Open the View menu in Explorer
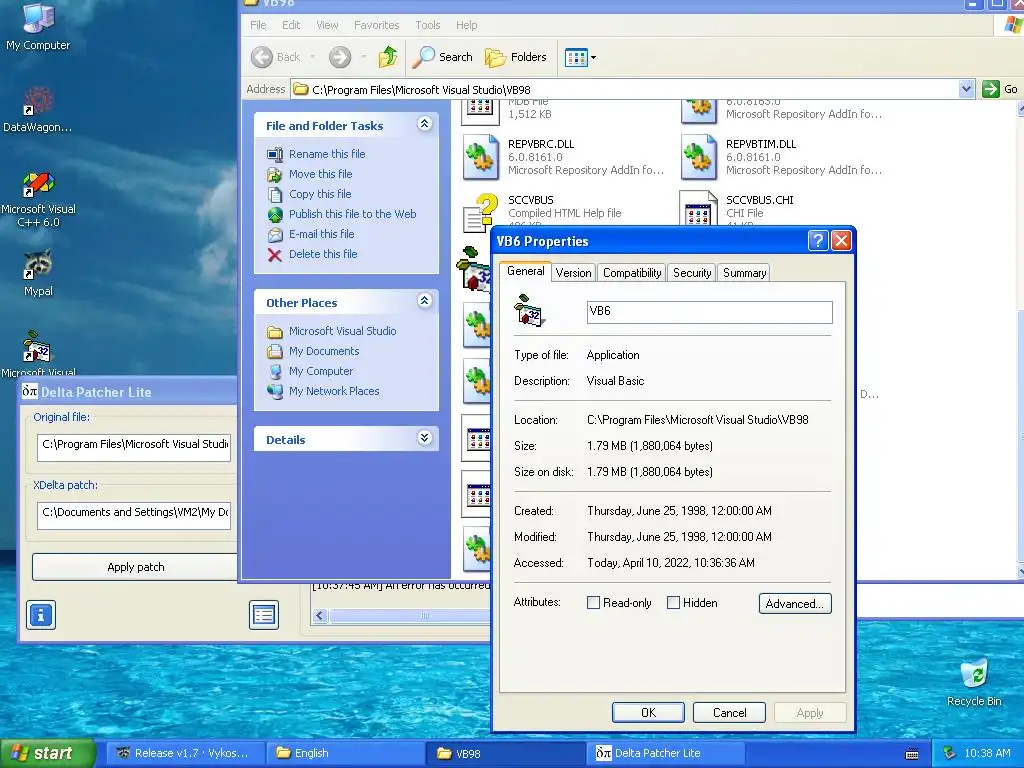1024x768 pixels. pos(327,25)
